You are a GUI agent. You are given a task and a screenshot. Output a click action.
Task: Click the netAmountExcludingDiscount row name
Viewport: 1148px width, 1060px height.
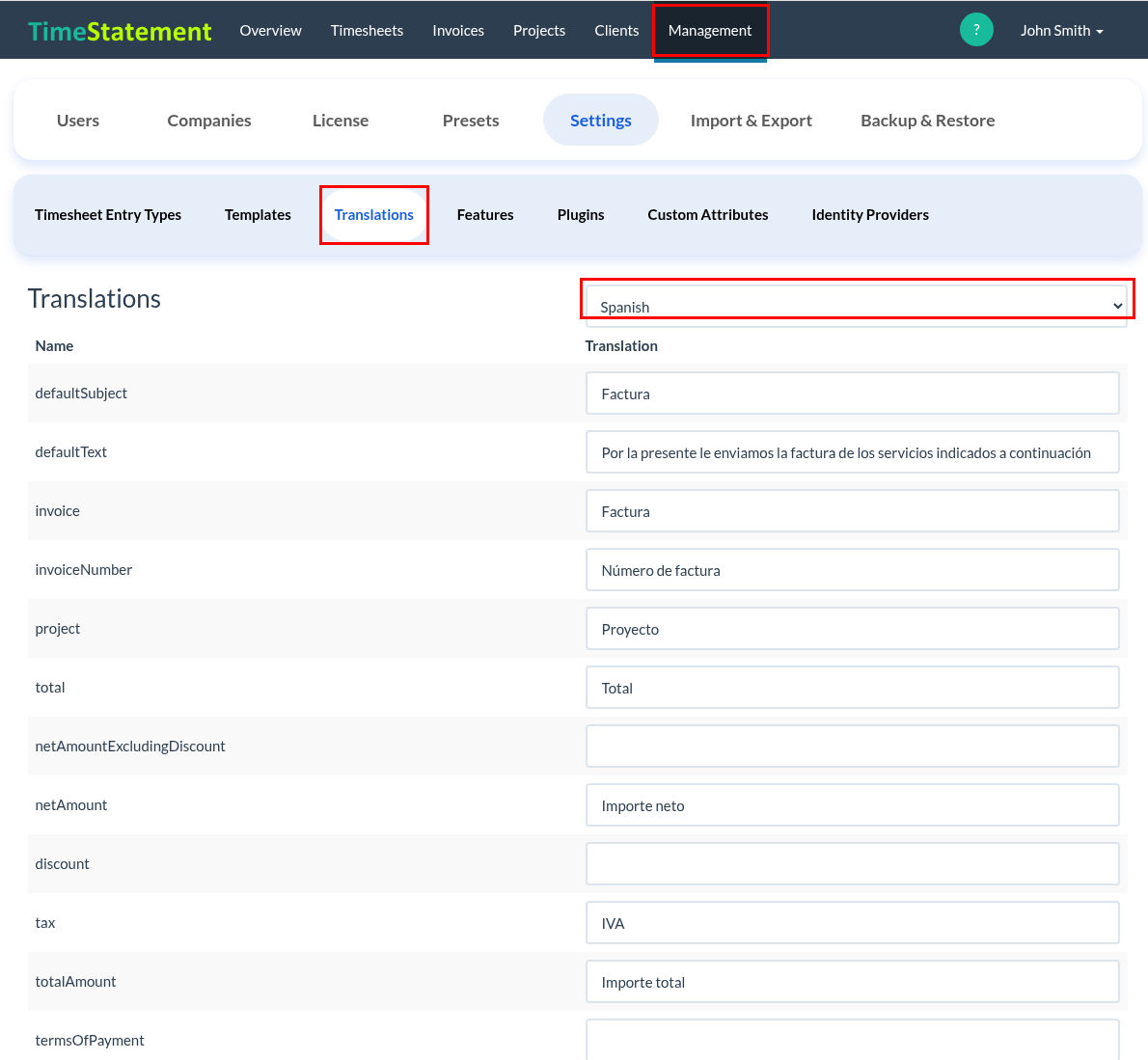pyautogui.click(x=129, y=746)
